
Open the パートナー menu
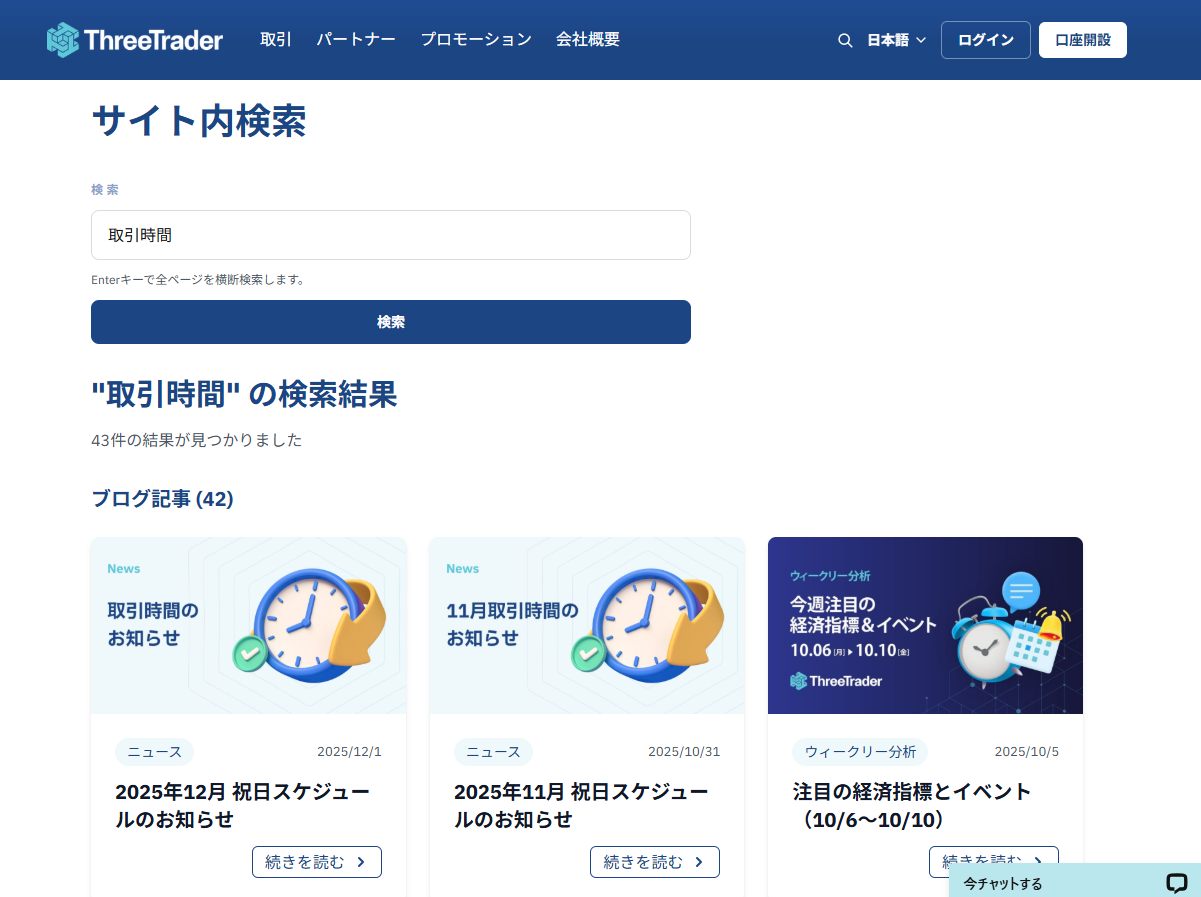pos(356,40)
